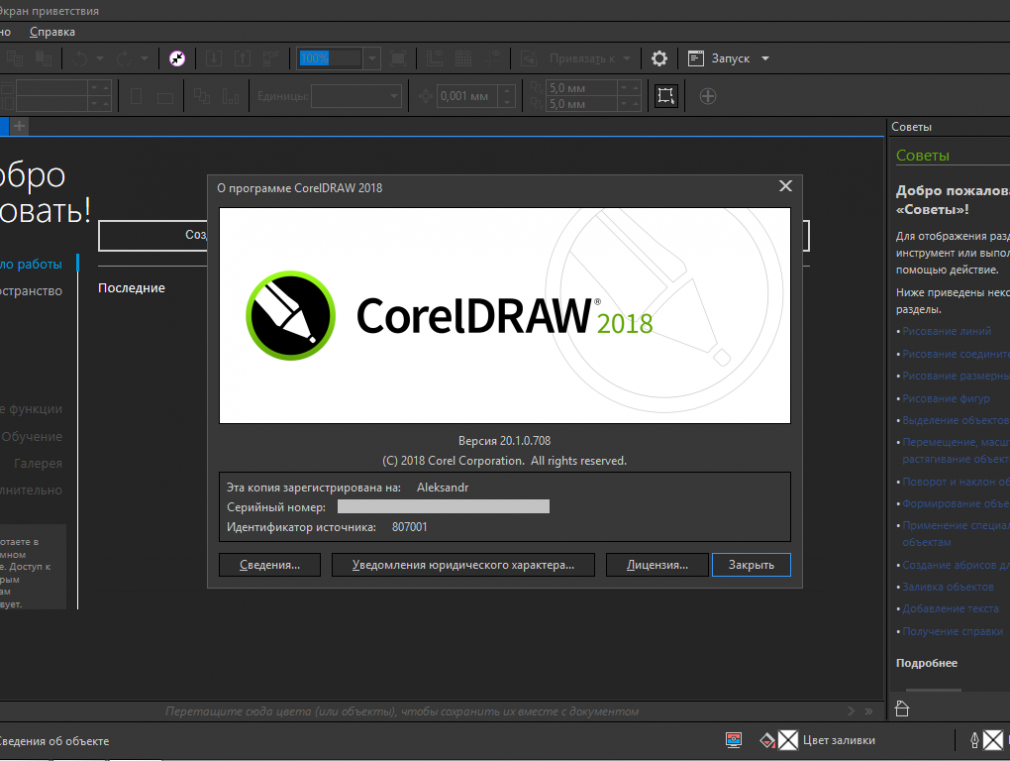Click the Publish to PDF icon
The height and width of the screenshot is (761, 1010).
pos(271,59)
